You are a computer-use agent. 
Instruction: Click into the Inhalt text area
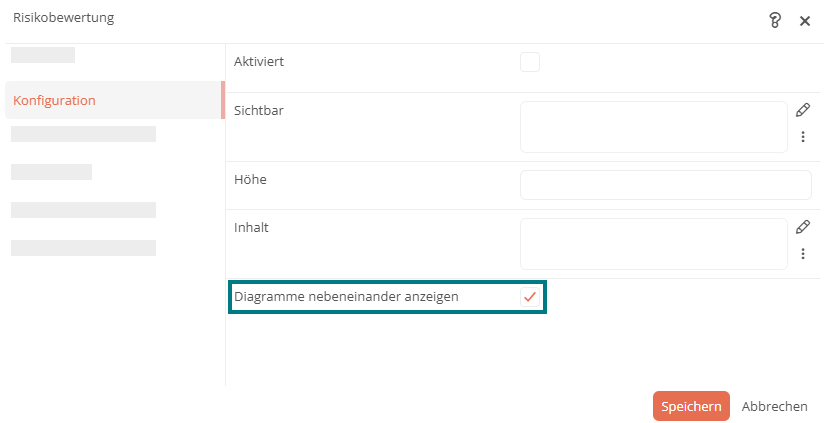(654, 244)
